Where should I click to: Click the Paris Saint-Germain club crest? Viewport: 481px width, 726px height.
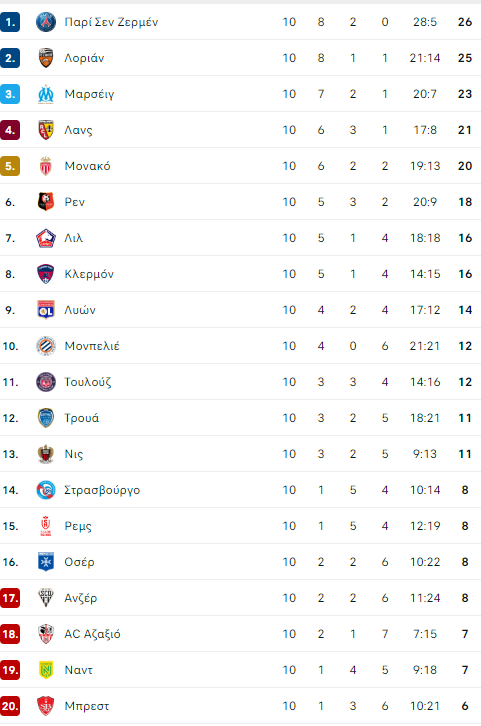46,22
